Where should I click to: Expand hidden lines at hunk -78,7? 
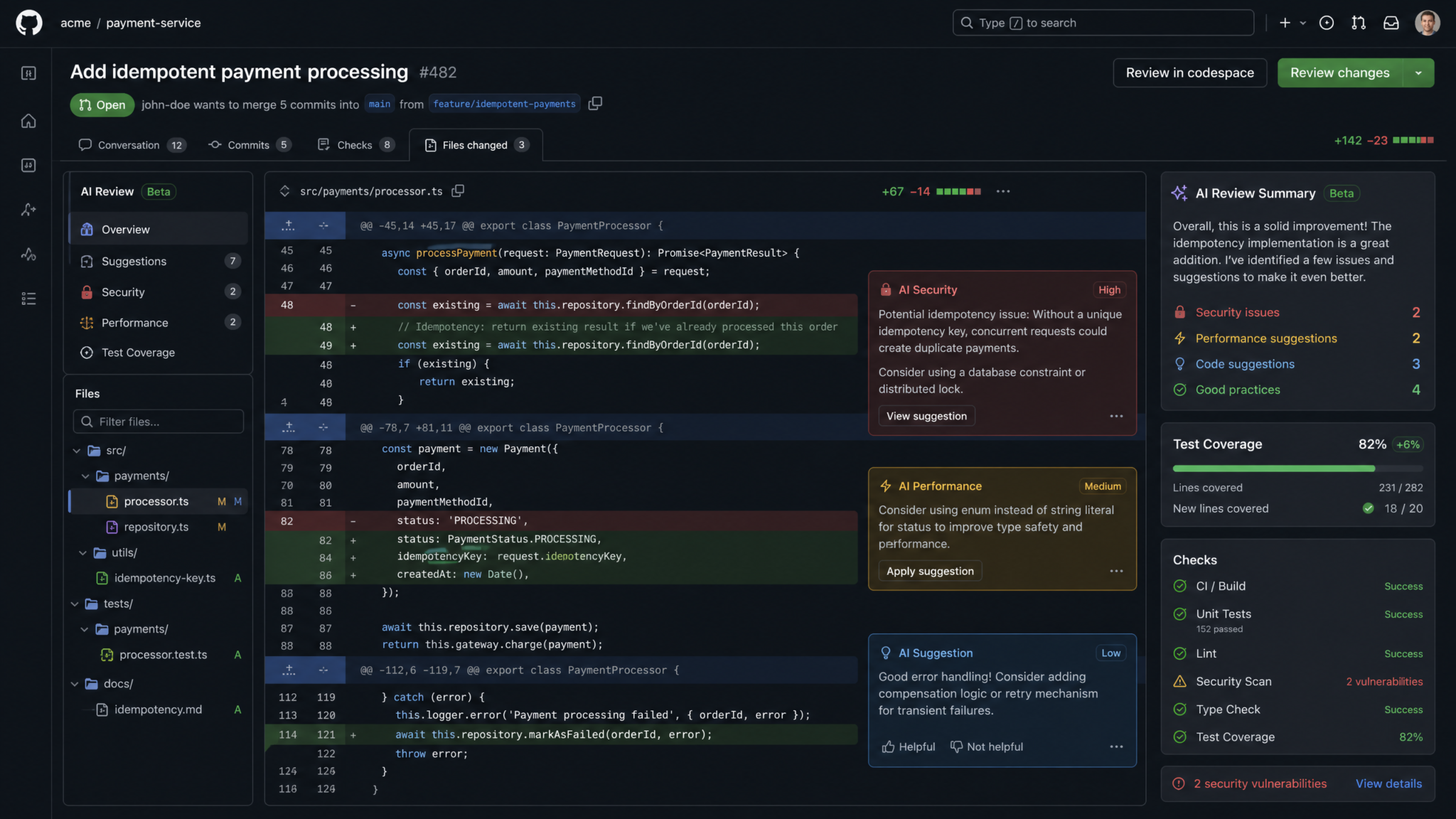tap(288, 427)
